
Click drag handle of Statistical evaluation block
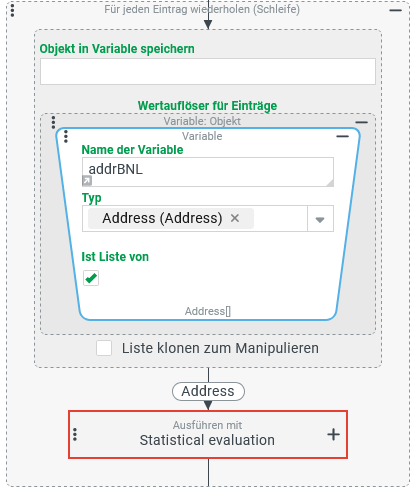point(75,434)
